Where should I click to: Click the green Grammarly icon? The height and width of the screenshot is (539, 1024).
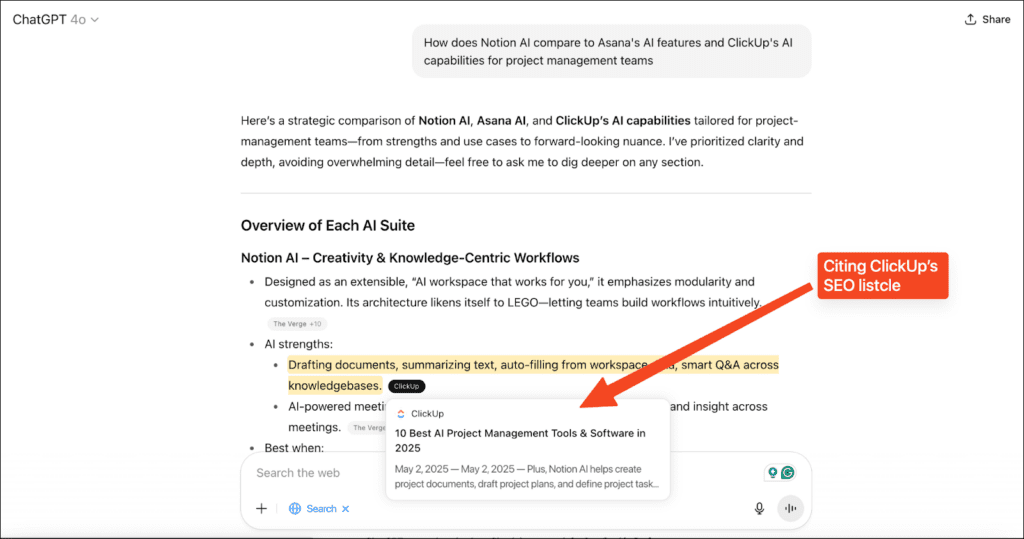[788, 473]
